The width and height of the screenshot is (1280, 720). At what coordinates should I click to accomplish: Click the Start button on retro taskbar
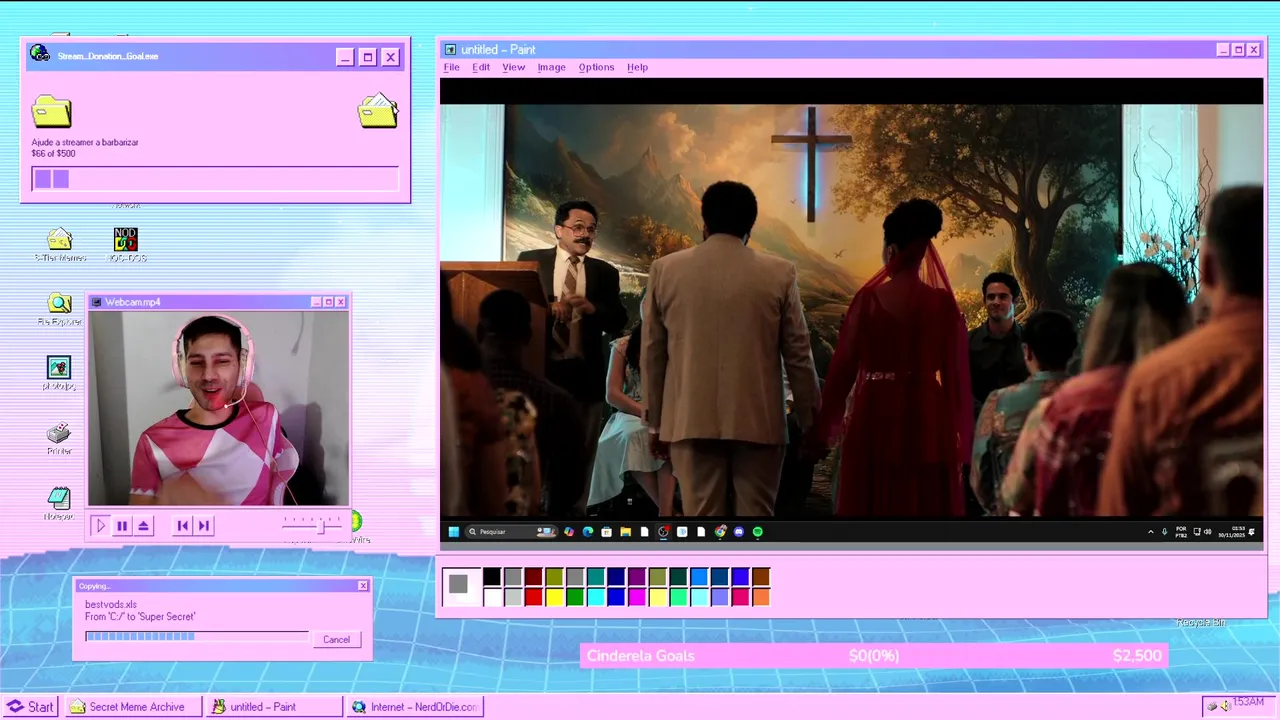pos(31,706)
